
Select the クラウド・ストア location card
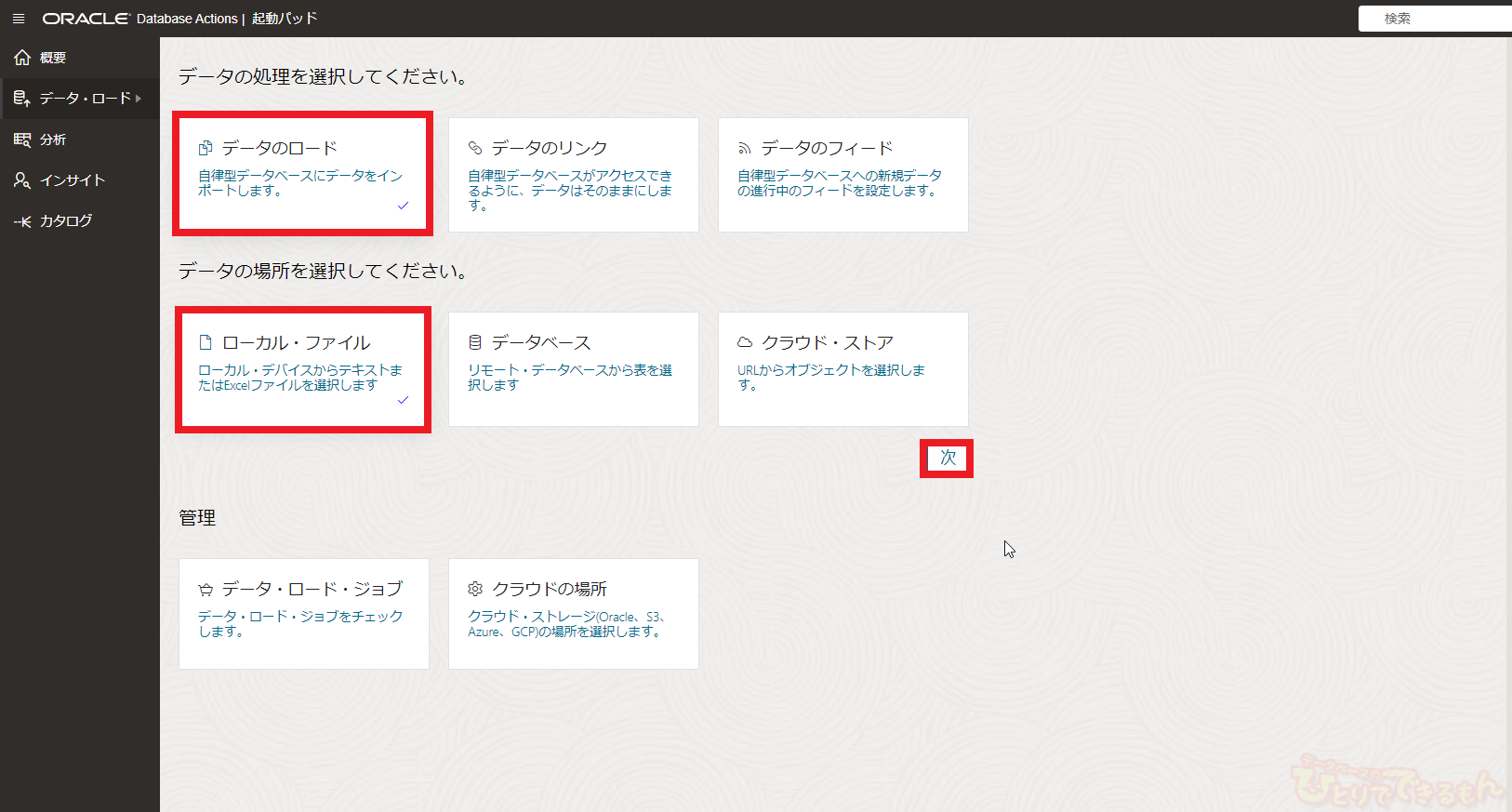(843, 369)
